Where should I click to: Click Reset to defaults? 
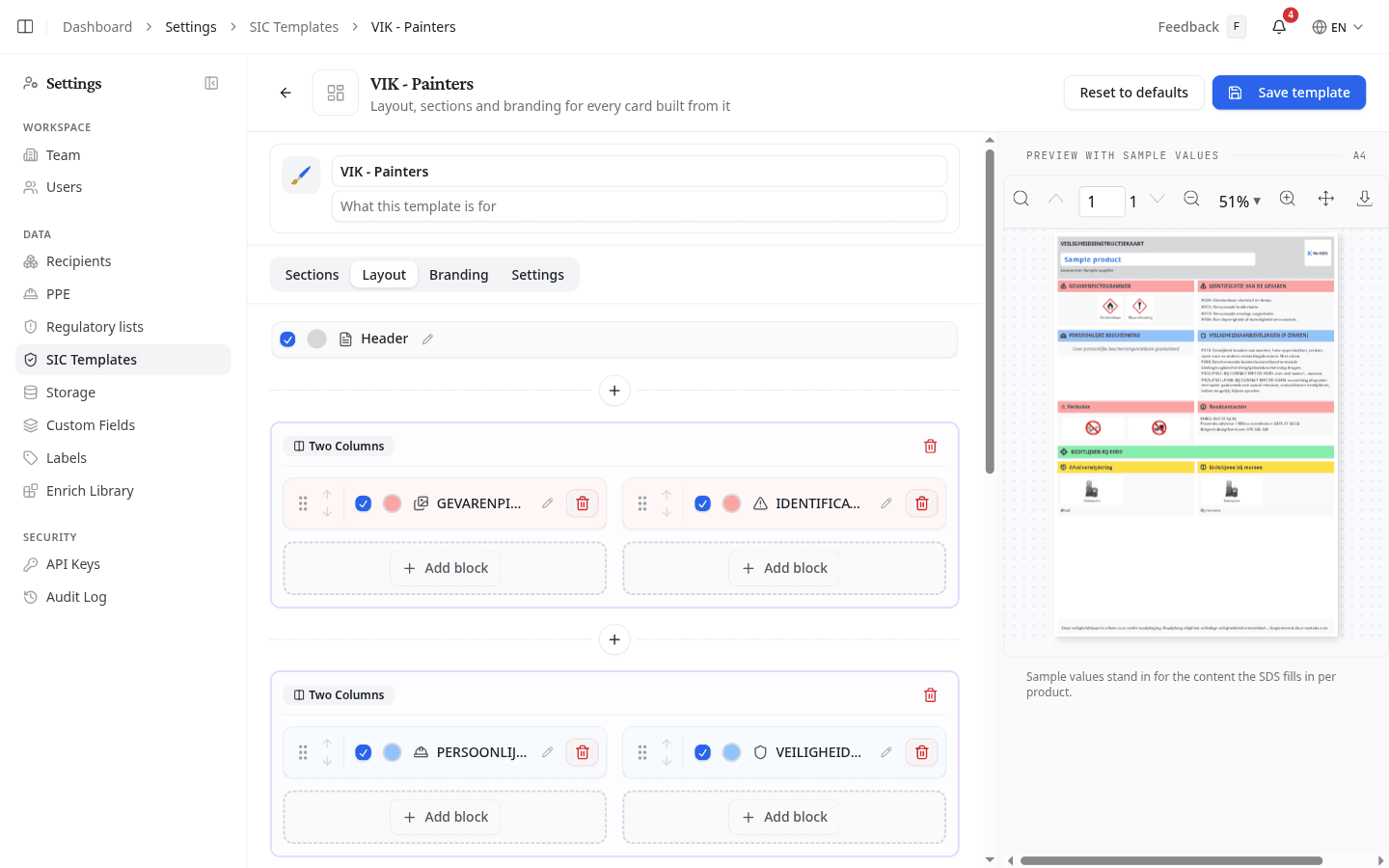pos(1134,93)
